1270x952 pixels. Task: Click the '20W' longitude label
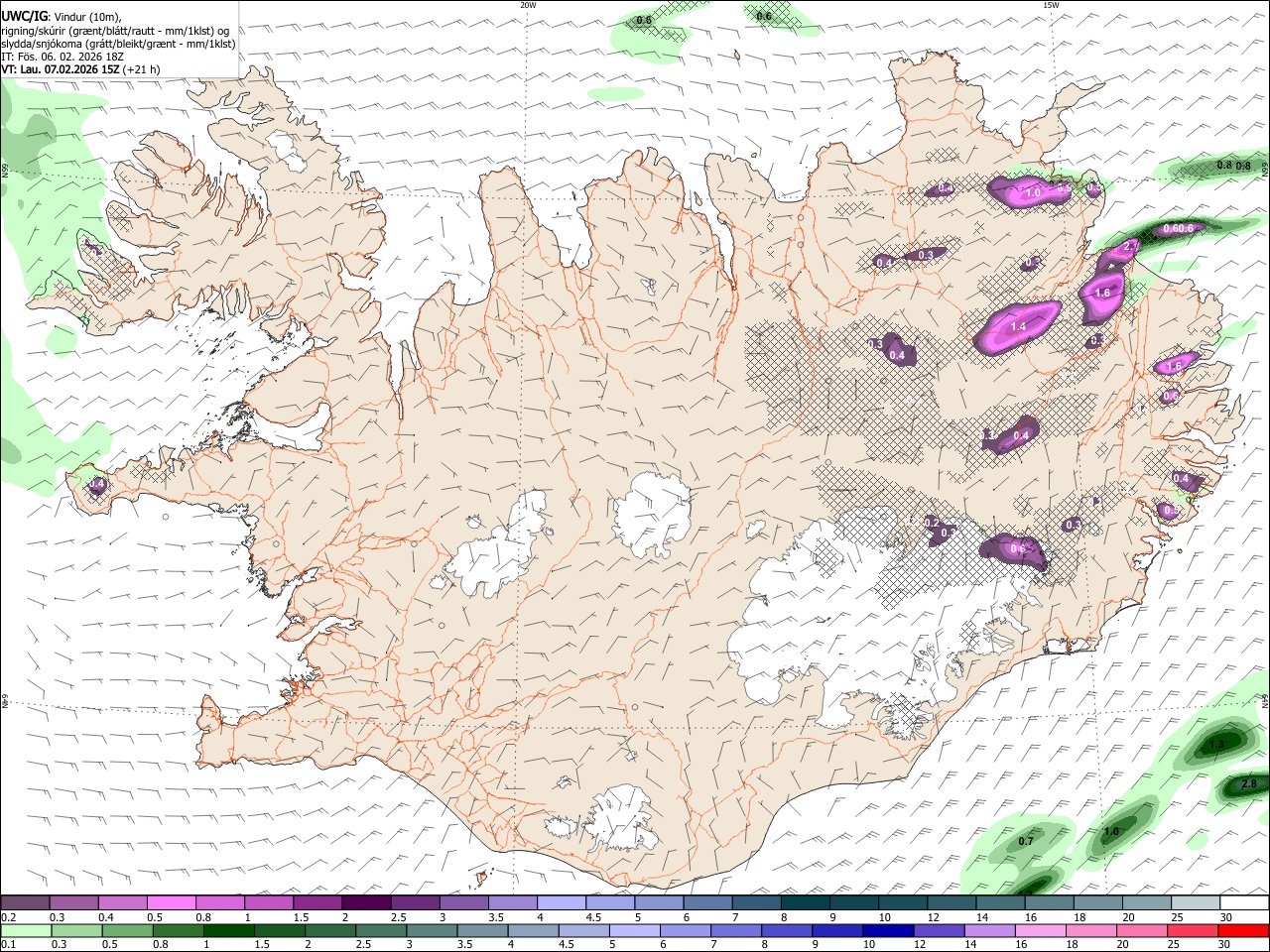tap(528, 5)
